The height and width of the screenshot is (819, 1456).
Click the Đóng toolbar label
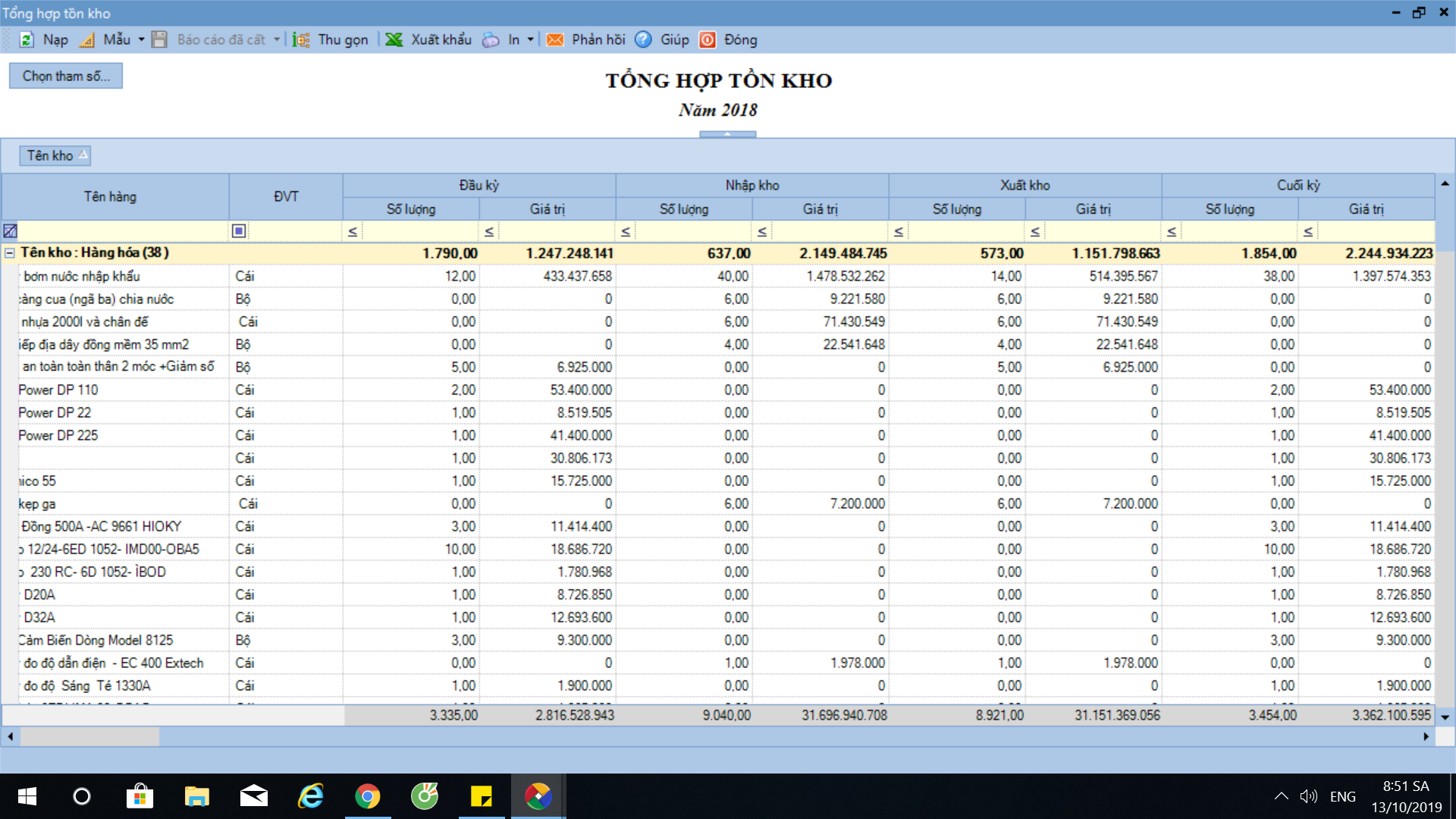pos(740,40)
